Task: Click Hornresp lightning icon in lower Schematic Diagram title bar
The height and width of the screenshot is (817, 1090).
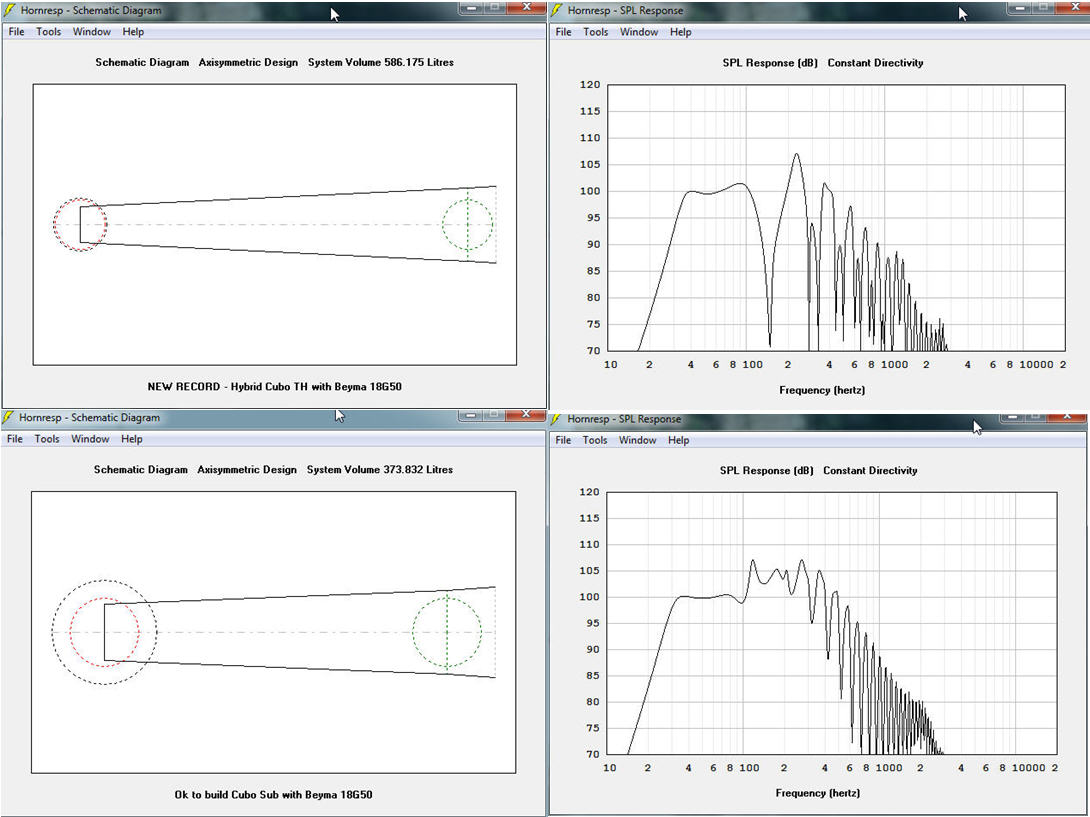Action: coord(8,417)
